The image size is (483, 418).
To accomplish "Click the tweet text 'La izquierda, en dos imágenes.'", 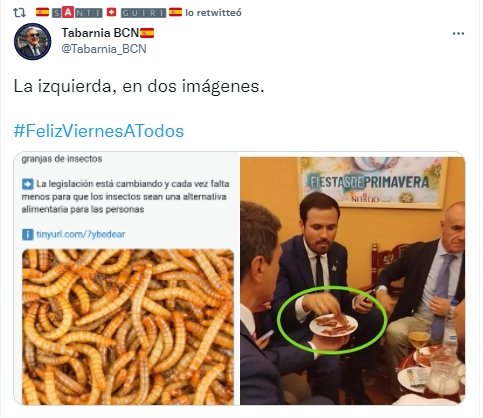I will tap(139, 86).
